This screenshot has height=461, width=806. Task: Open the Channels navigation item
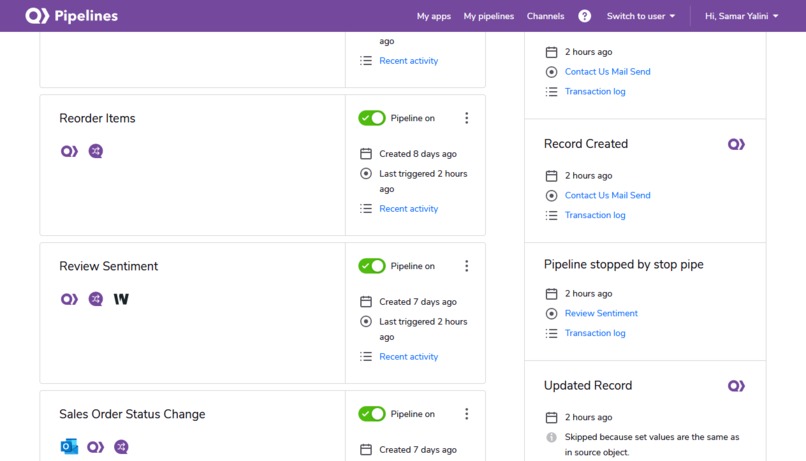click(x=545, y=16)
